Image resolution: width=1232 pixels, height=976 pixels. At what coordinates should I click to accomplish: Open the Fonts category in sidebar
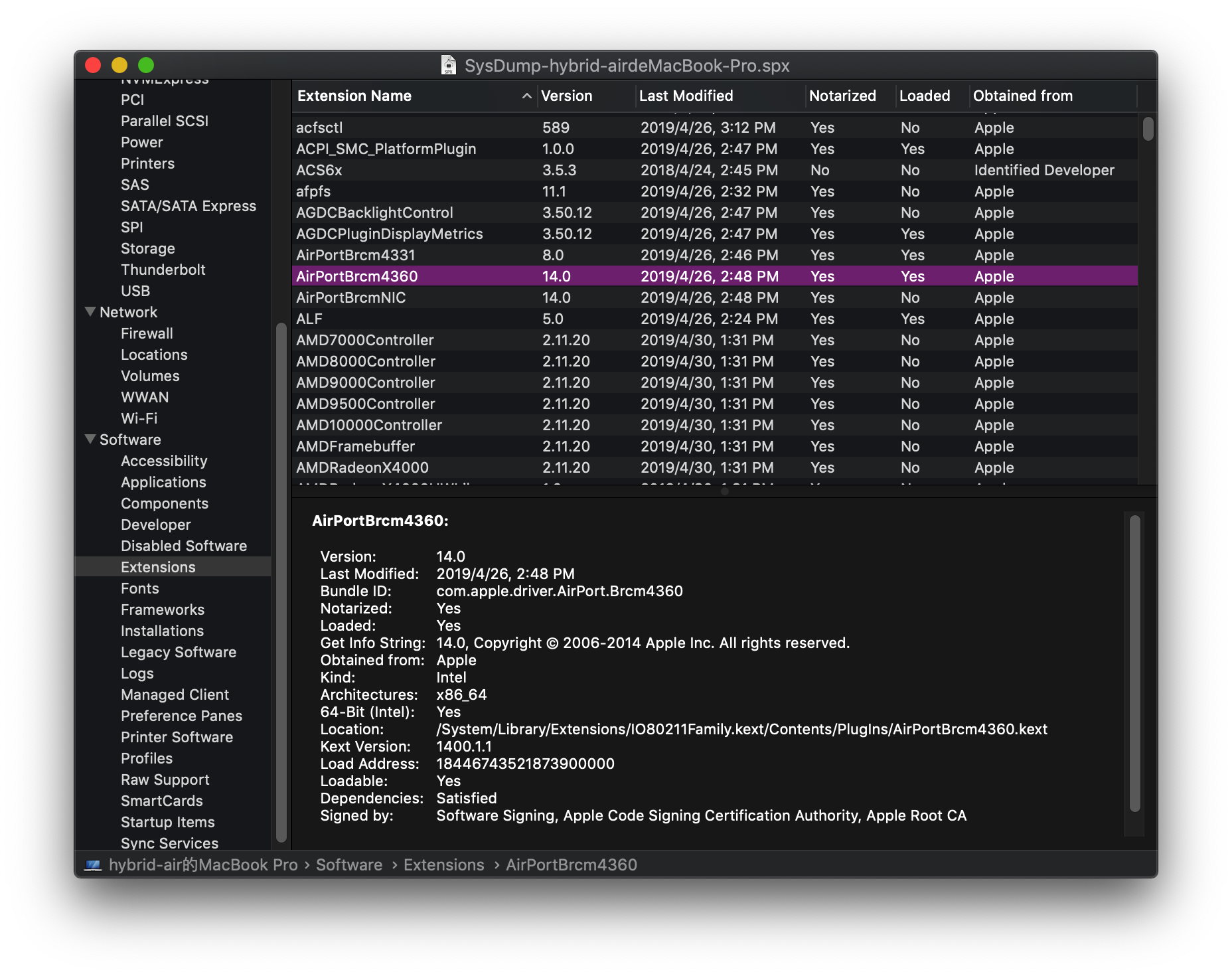[x=140, y=588]
